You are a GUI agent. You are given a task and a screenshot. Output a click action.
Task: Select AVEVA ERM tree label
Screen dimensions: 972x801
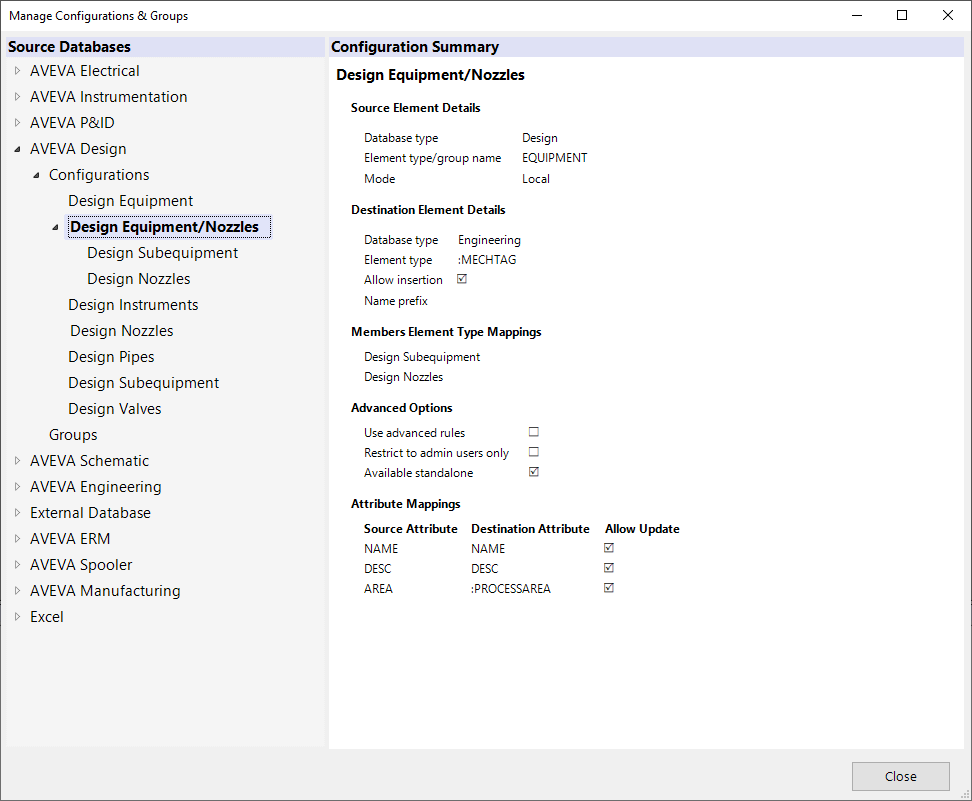[70, 539]
